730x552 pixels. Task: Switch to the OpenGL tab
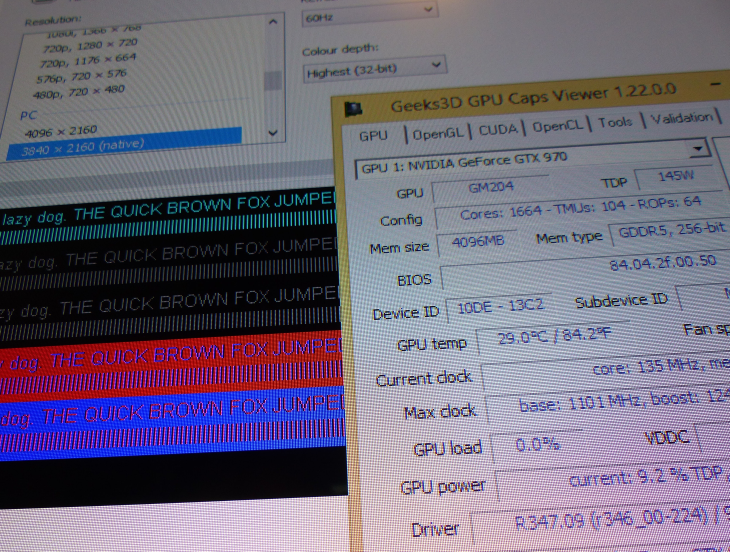[x=437, y=134]
